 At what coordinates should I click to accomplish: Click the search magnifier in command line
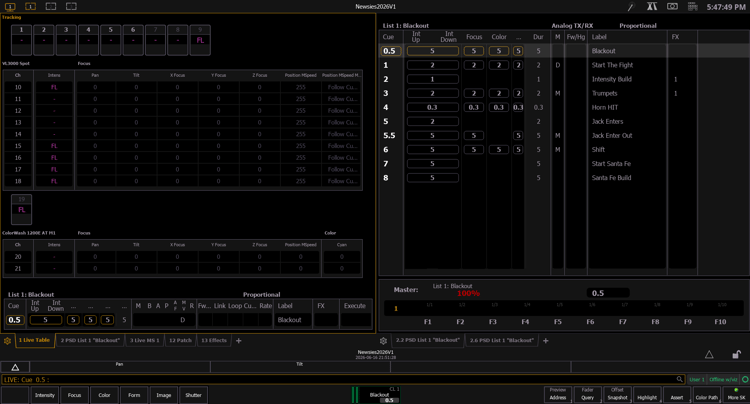680,379
